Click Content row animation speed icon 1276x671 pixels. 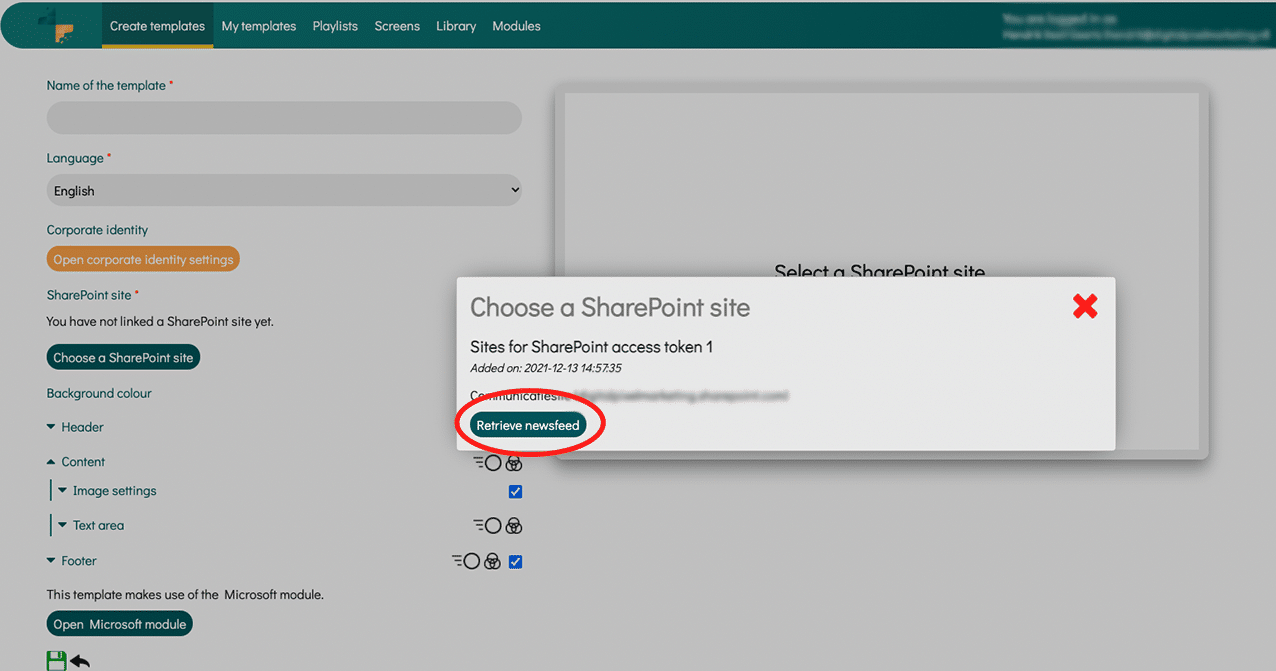(487, 463)
